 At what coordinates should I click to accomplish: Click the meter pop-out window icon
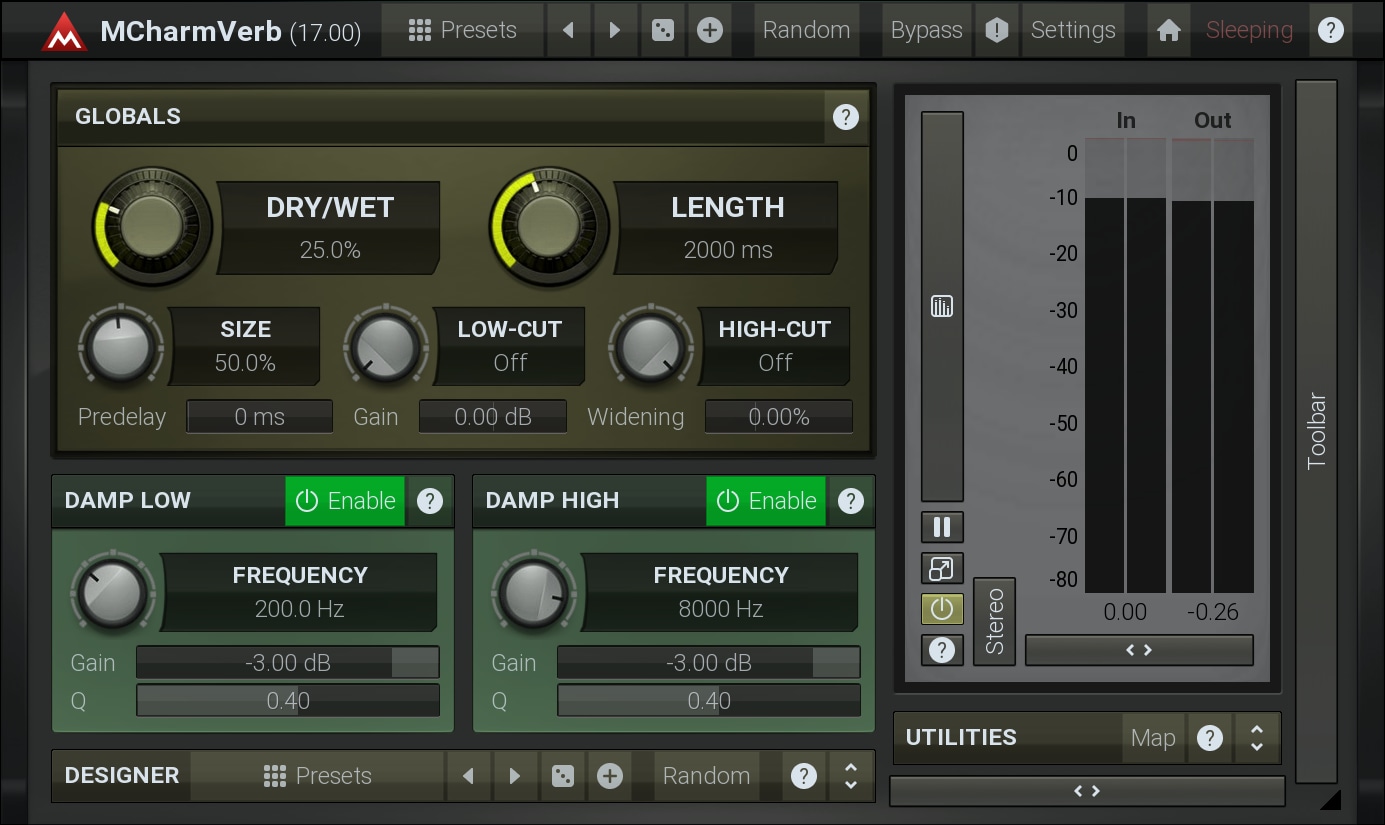tap(941, 569)
